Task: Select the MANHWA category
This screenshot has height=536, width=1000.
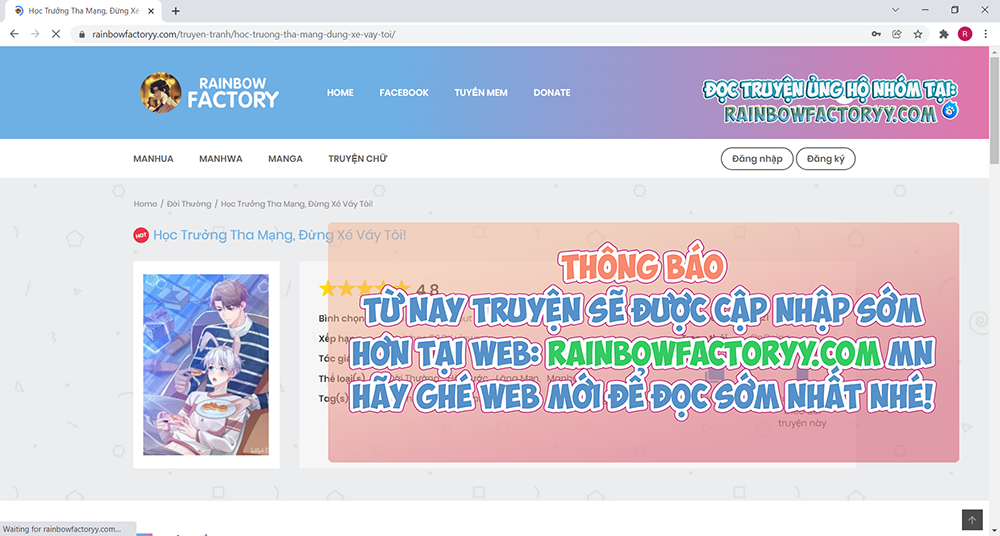Action: 220,159
